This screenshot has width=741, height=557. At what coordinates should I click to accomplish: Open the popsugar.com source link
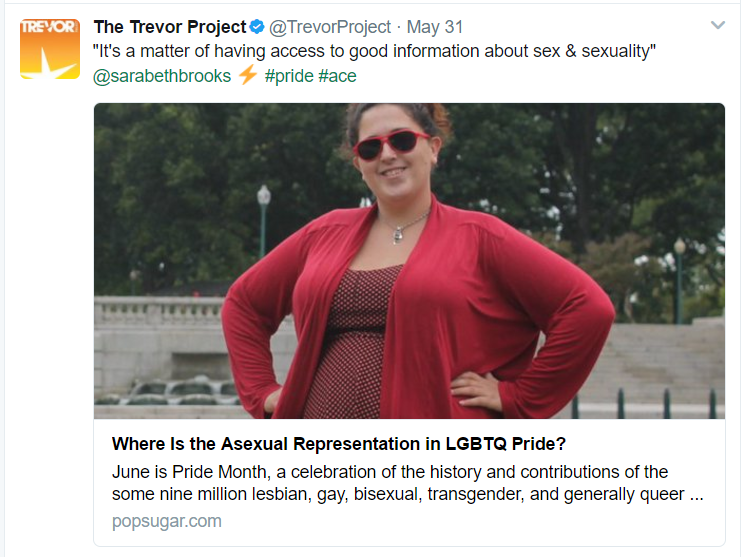[x=166, y=521]
